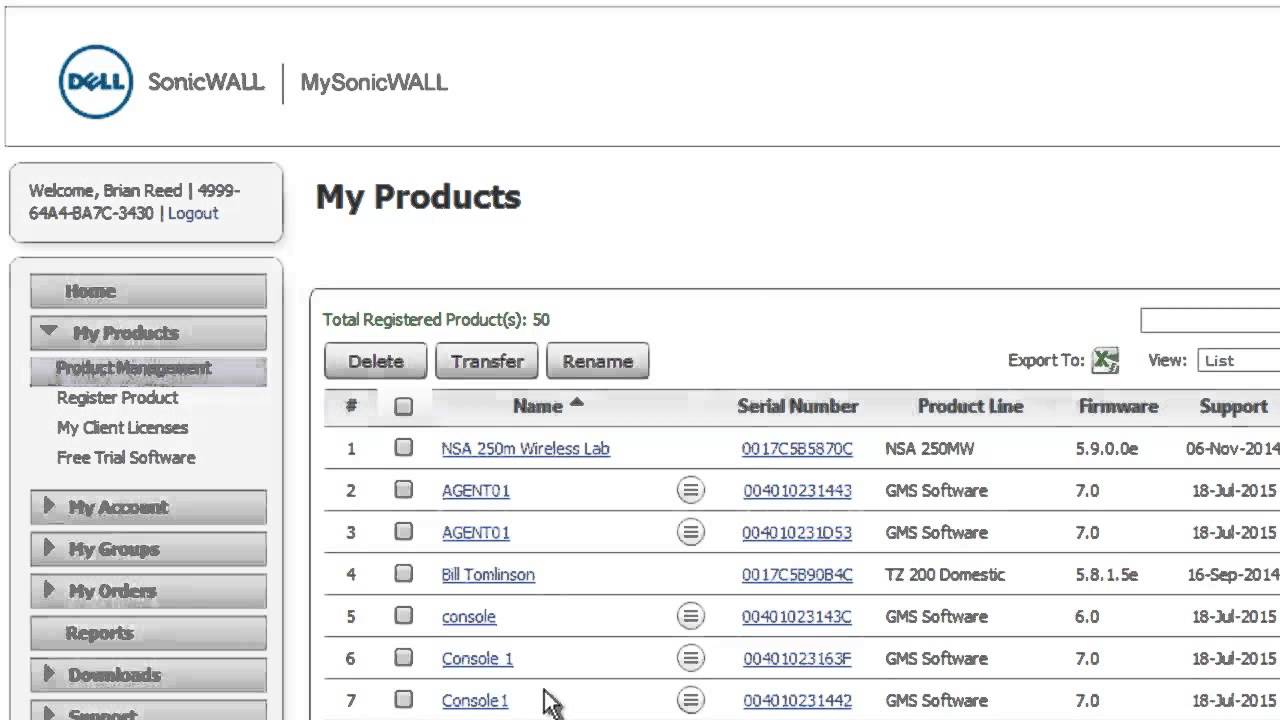Image resolution: width=1280 pixels, height=720 pixels.
Task: Open the console product link
Action: pos(469,617)
